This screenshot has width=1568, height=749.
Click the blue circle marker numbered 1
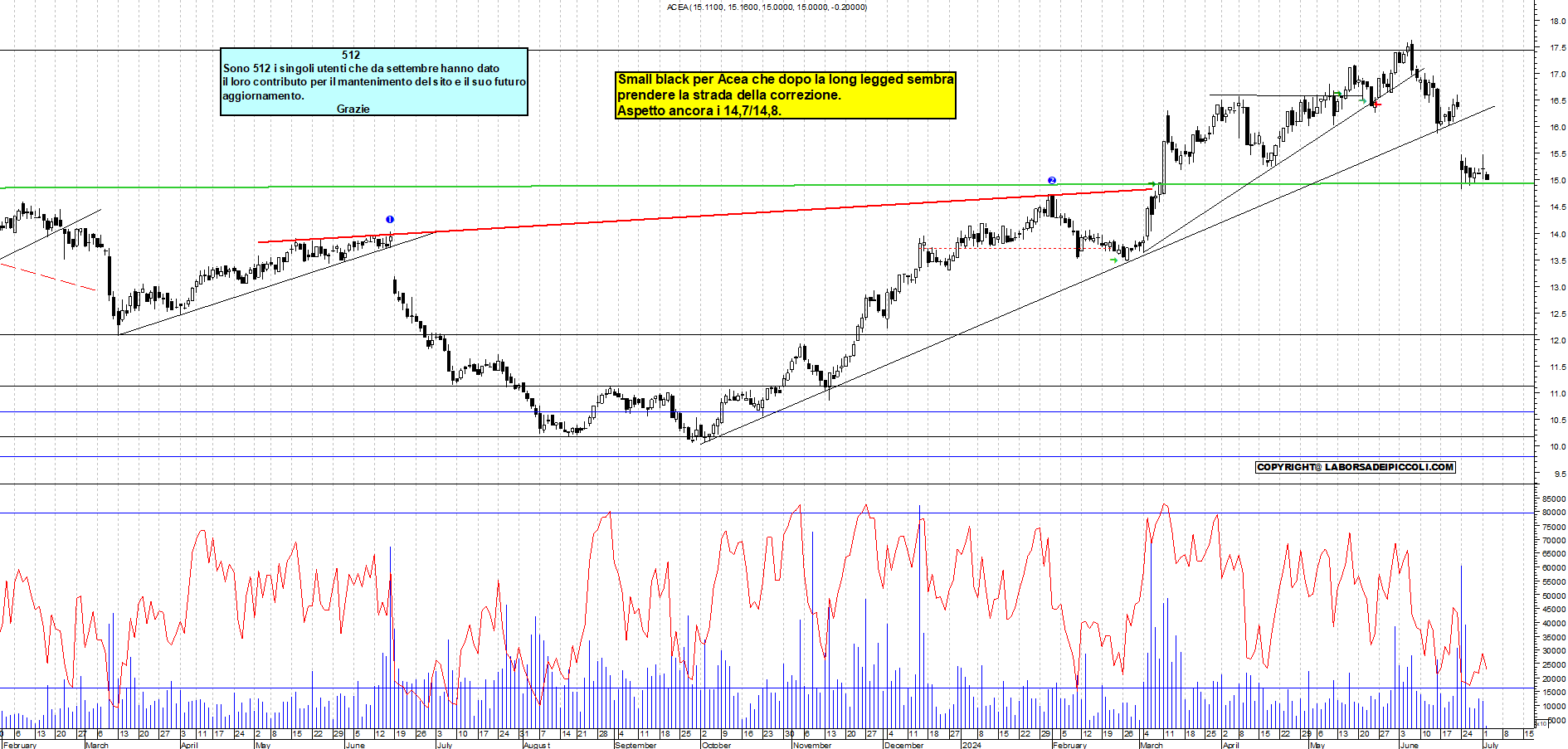point(390,219)
